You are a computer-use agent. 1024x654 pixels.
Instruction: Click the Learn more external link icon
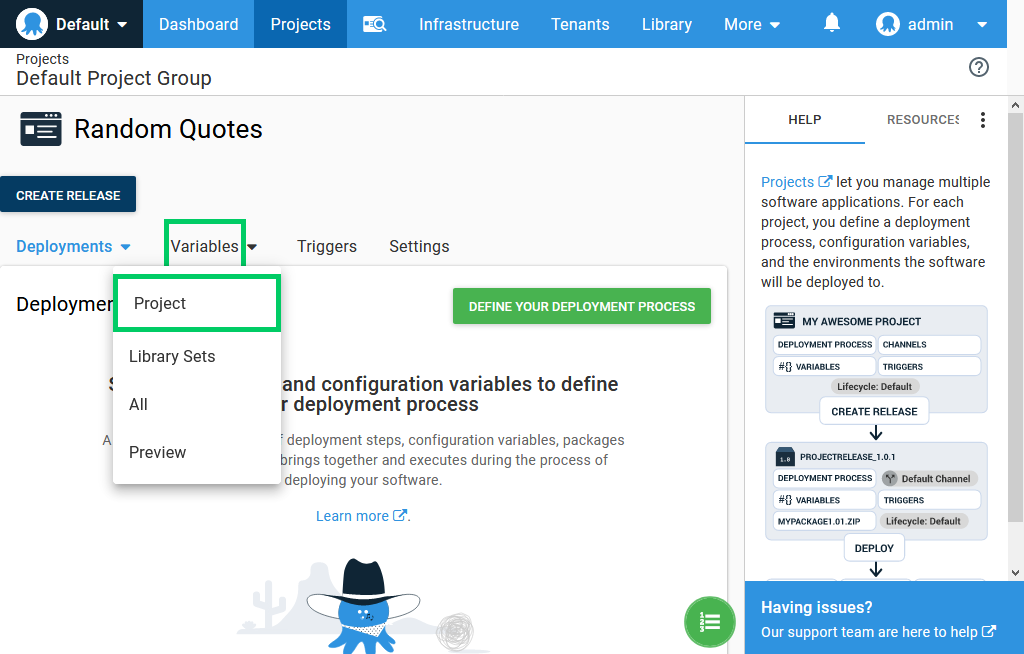click(400, 515)
